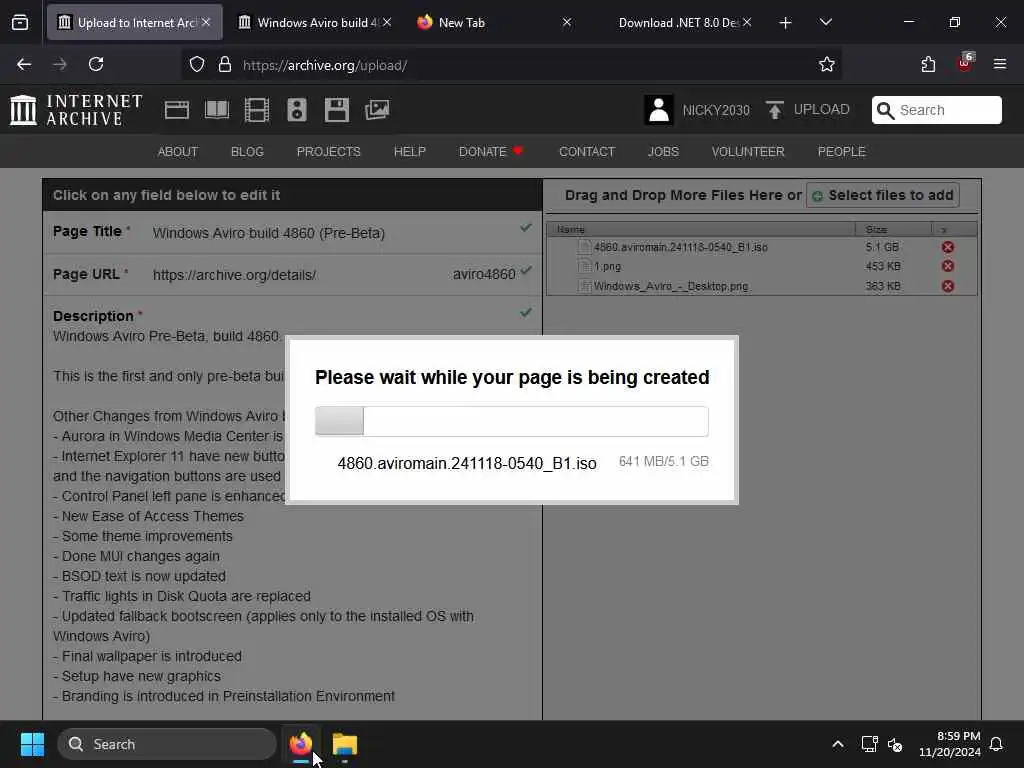
Task: Open the BLOG menu link
Action: click(x=248, y=152)
